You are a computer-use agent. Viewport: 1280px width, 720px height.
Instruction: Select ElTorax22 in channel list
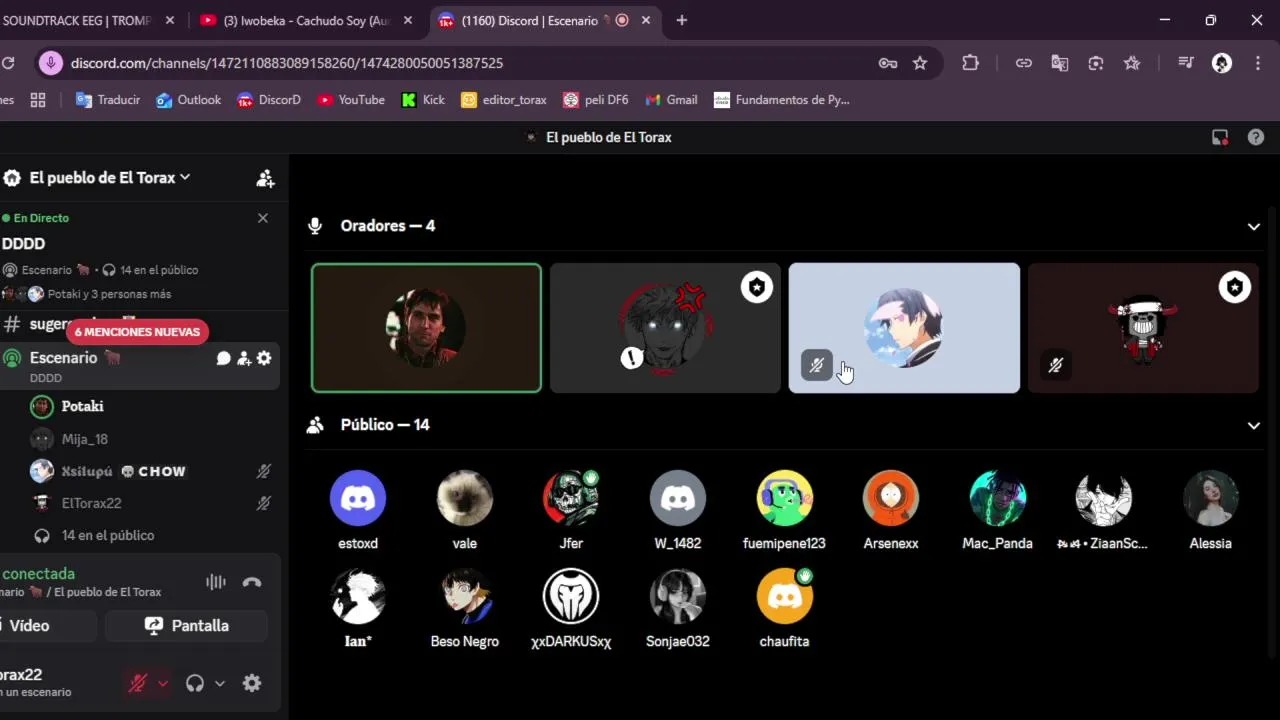pos(91,503)
